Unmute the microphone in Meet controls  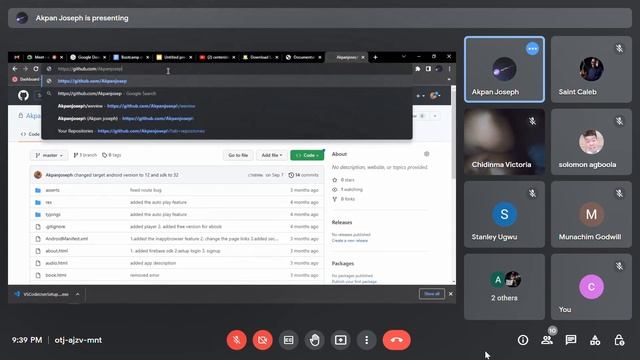point(237,340)
